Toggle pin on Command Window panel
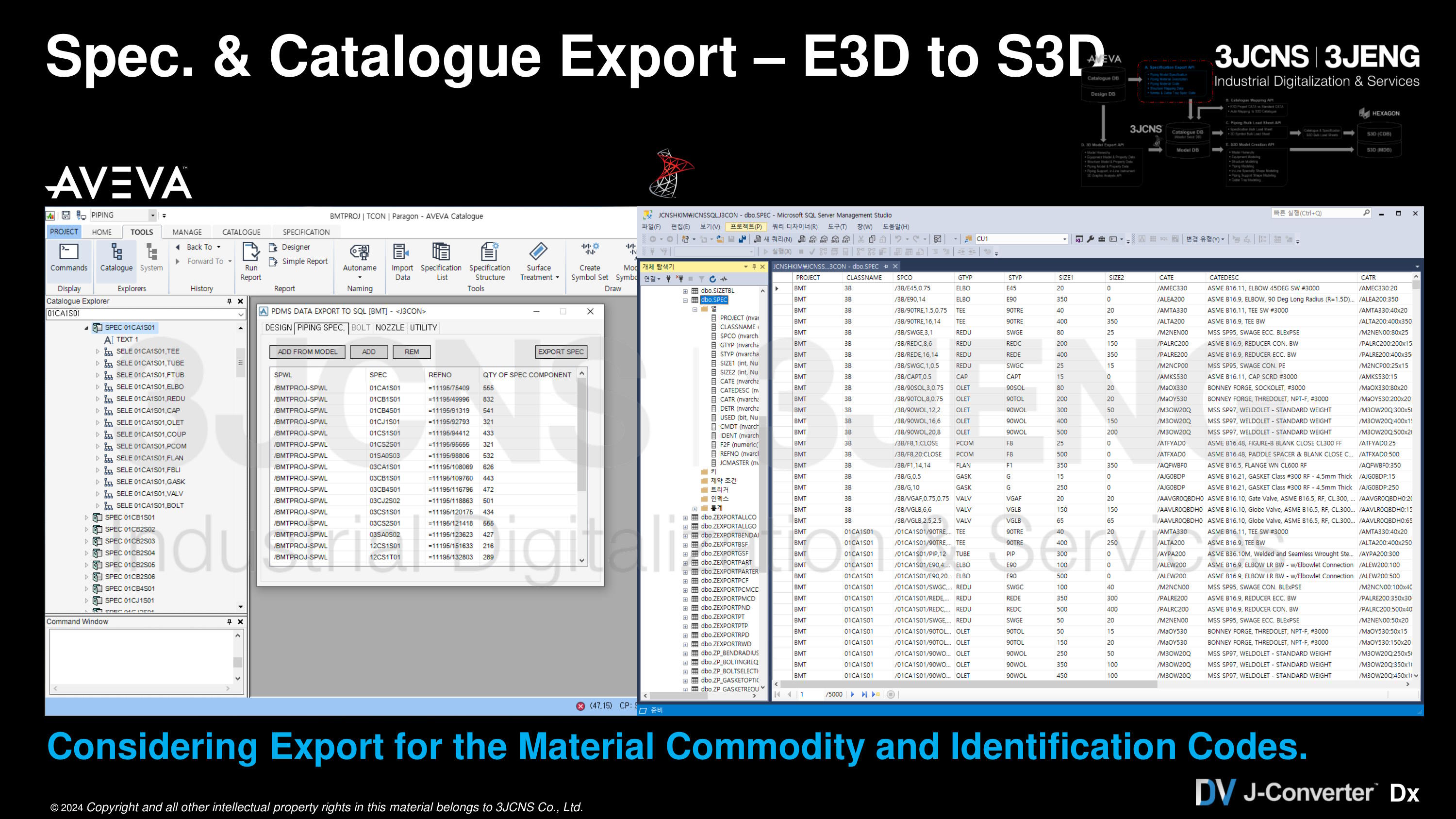1456x819 pixels. pyautogui.click(x=229, y=622)
